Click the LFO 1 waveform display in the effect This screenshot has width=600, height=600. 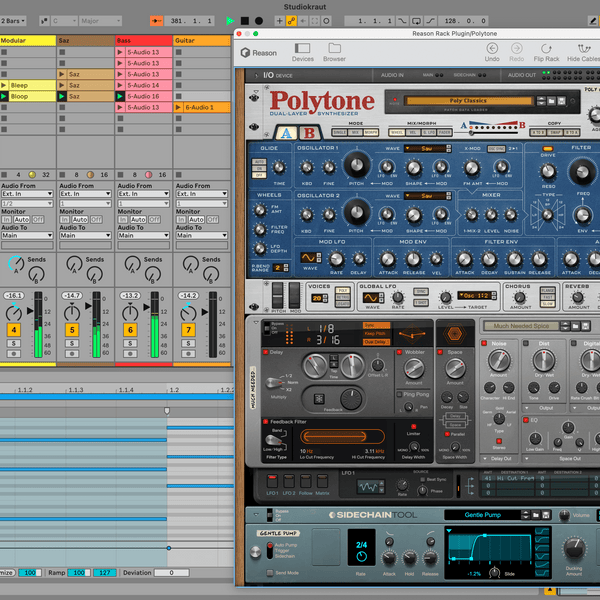(367, 487)
